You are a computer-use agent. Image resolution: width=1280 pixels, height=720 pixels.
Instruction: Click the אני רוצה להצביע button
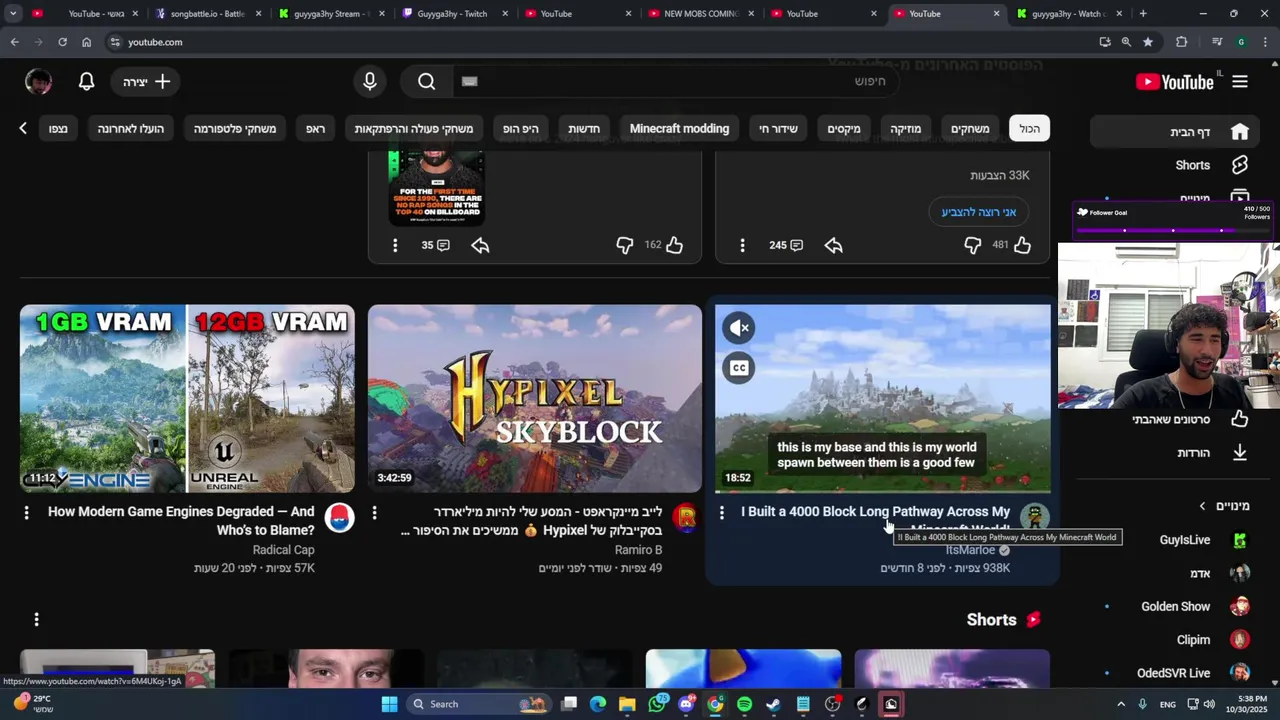point(979,212)
